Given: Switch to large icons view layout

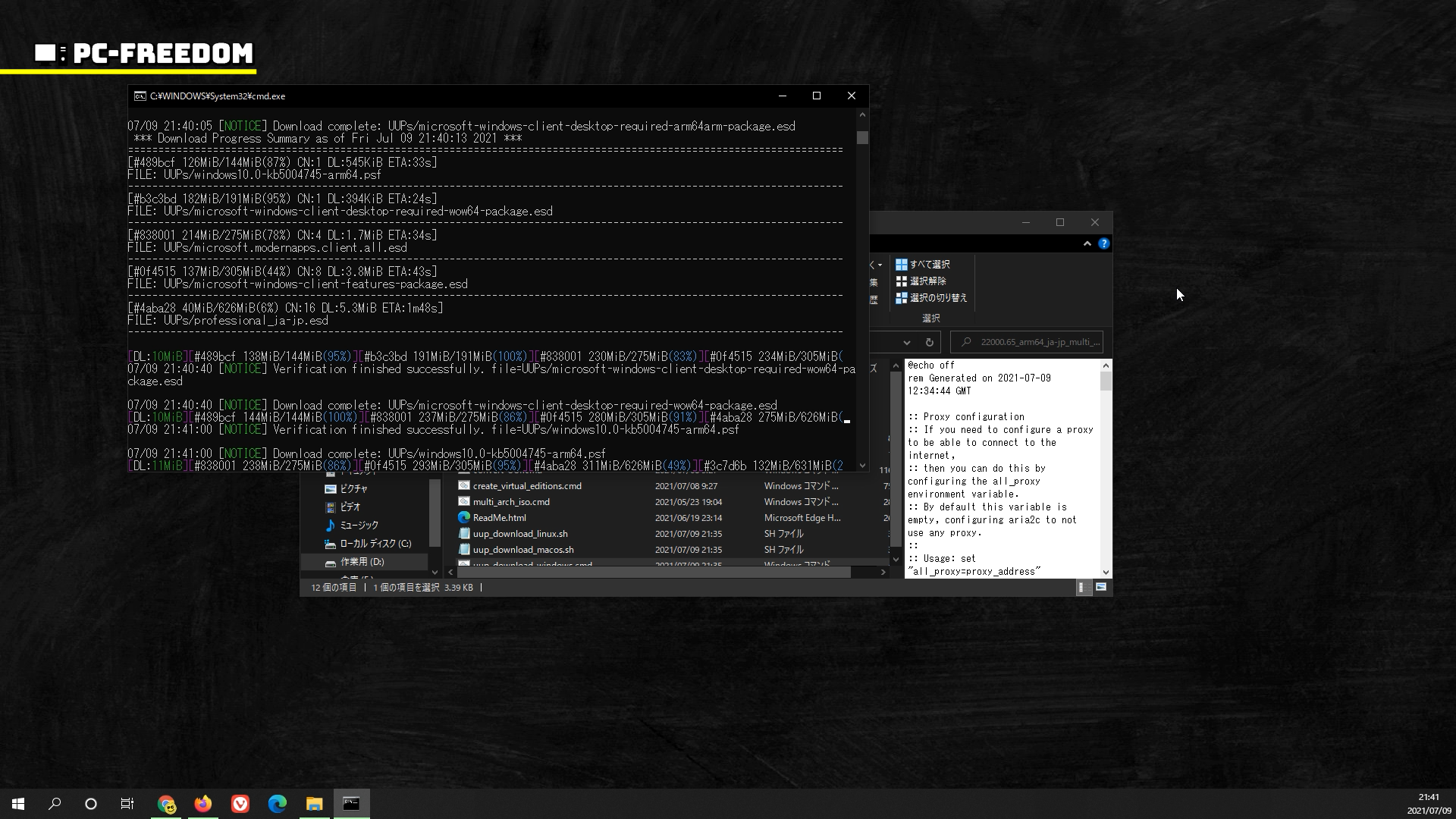Looking at the screenshot, I should tap(1101, 587).
